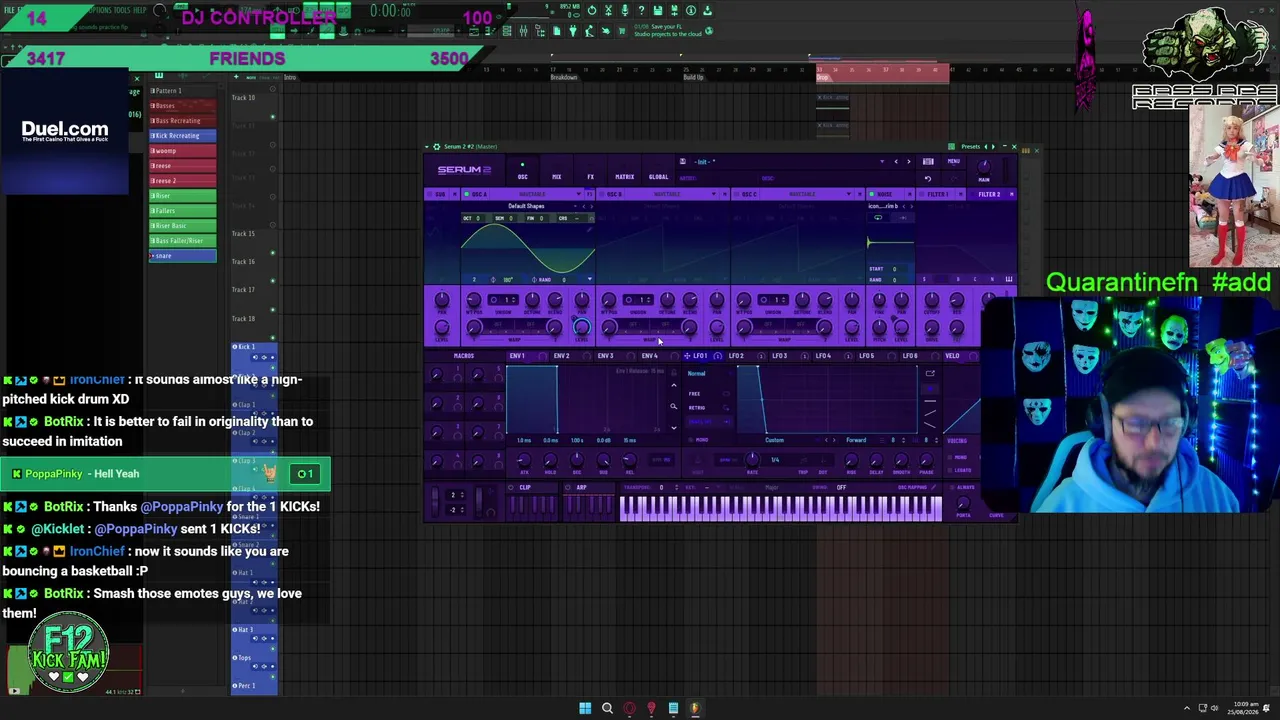Viewport: 1280px width, 720px height.
Task: Click the envelope zoom magnifier icon
Action: pyautogui.click(x=673, y=407)
